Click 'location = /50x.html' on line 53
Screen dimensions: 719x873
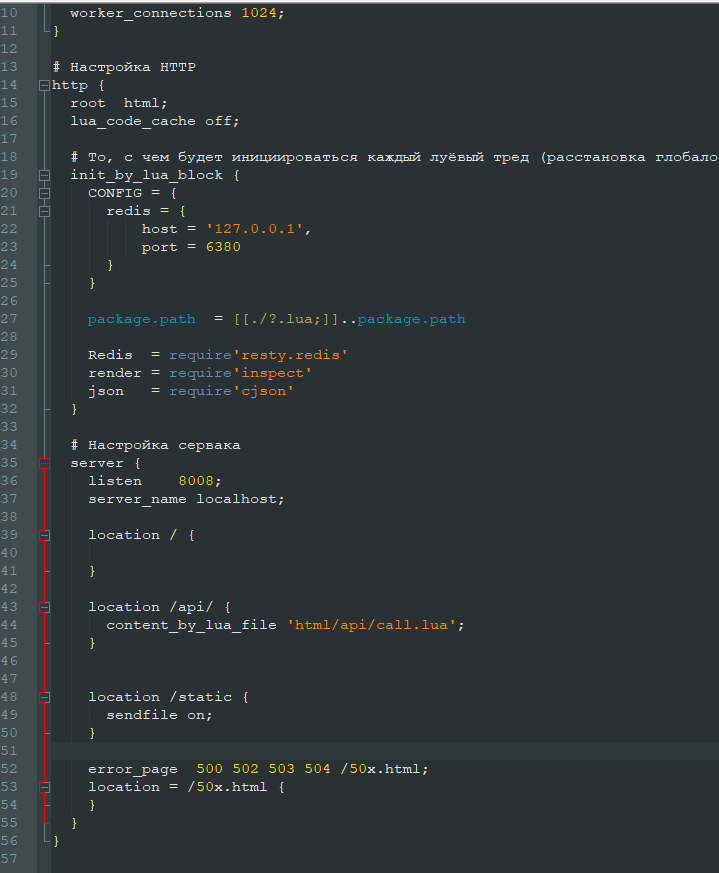[x=177, y=787]
